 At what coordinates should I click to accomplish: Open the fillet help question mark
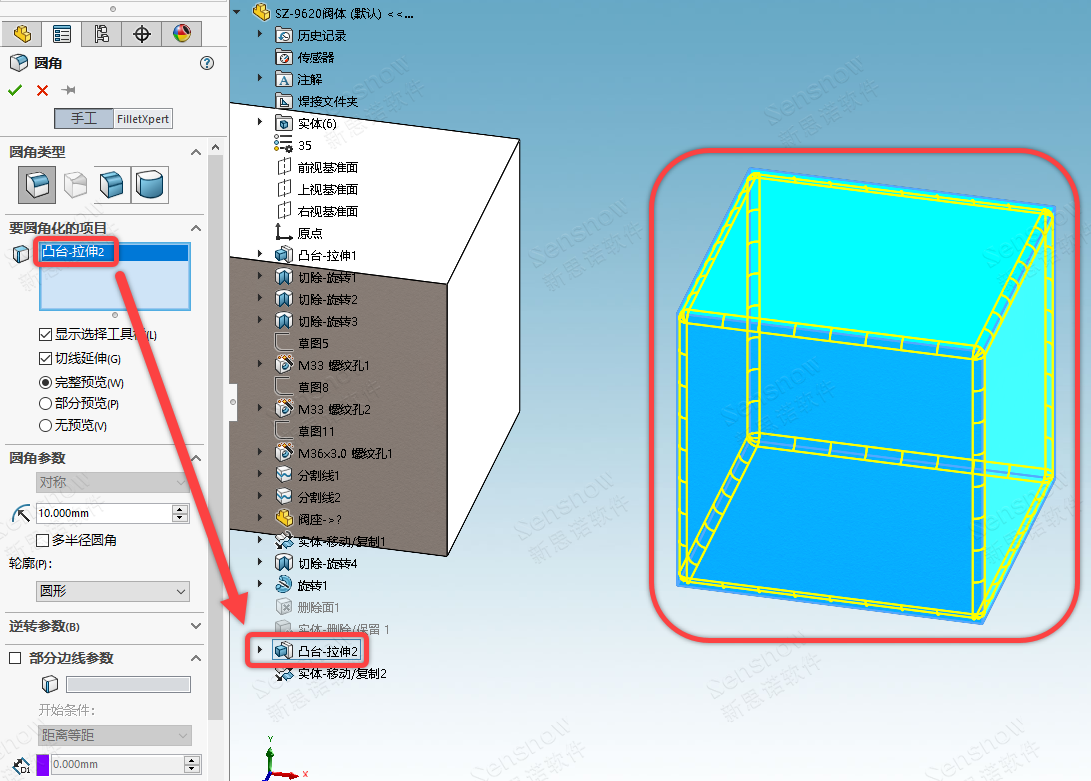pos(207,63)
